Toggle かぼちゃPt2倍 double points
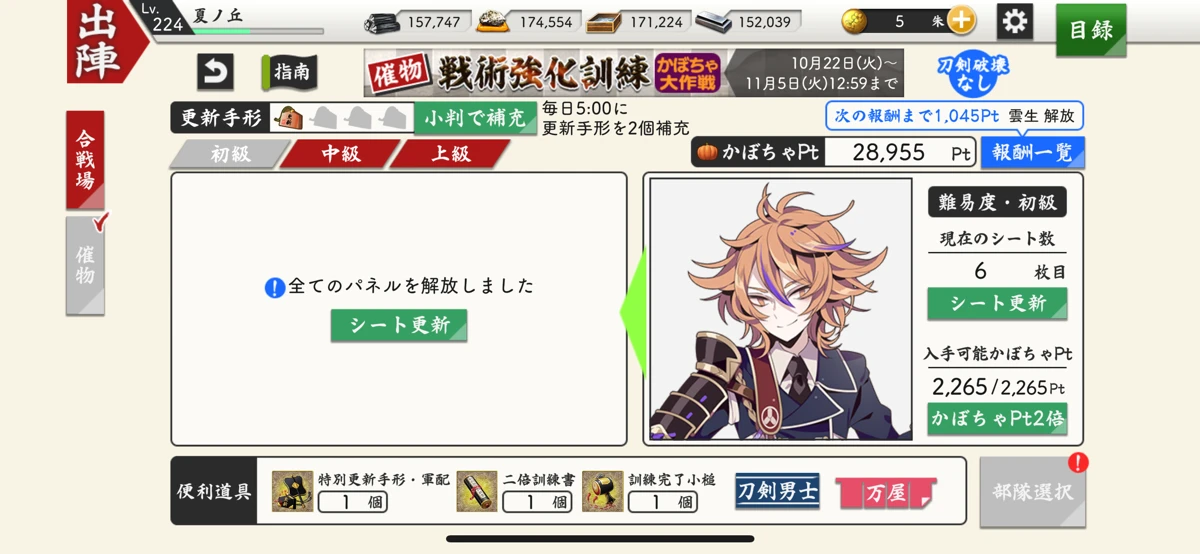This screenshot has height=554, width=1200. click(x=997, y=419)
